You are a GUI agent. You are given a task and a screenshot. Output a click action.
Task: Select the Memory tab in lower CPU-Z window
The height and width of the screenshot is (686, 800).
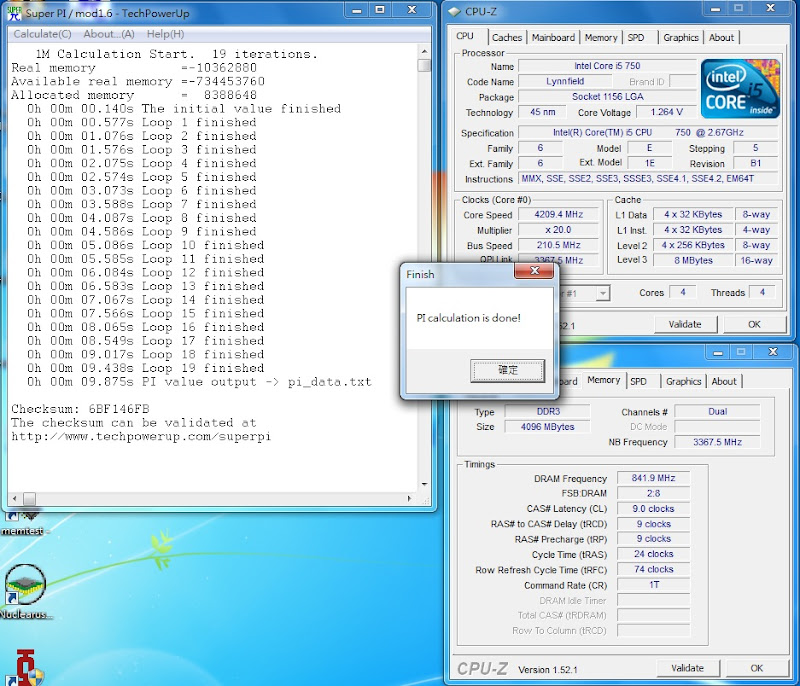pos(604,380)
